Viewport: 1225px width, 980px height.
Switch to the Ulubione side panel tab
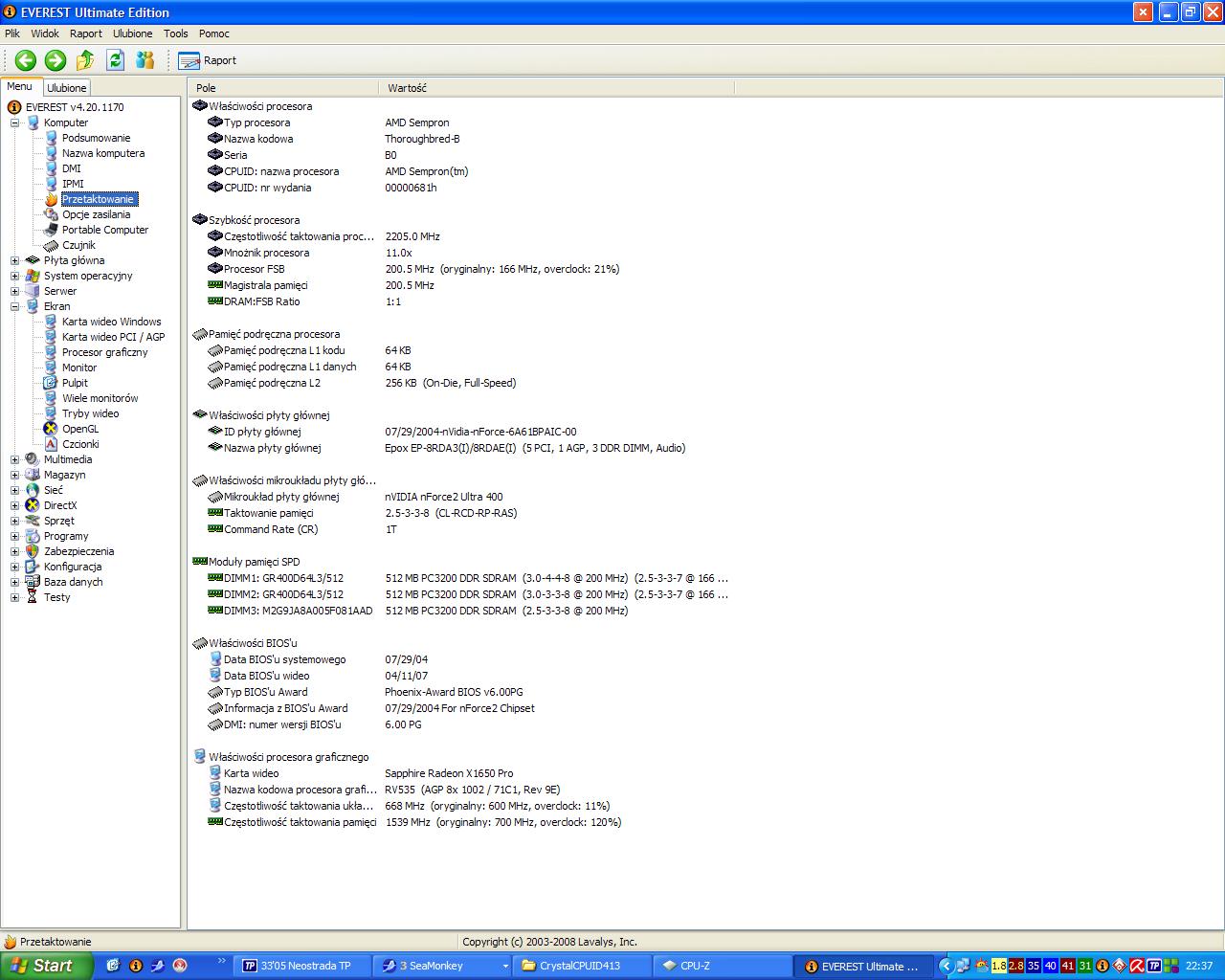(x=67, y=88)
